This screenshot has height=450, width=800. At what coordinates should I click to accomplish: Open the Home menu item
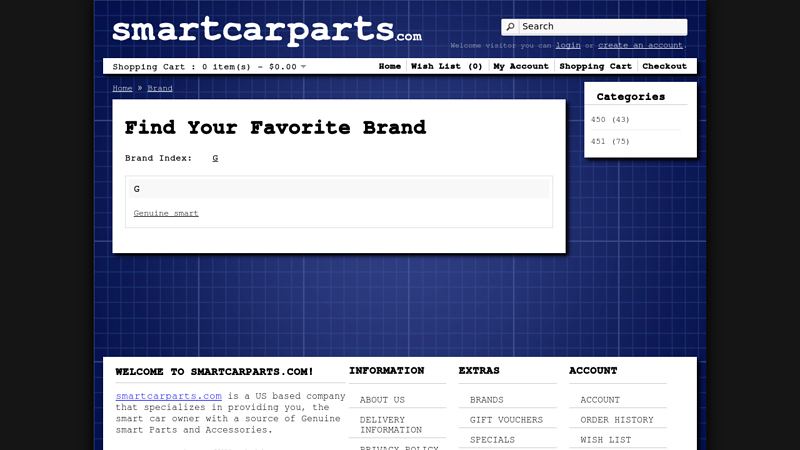tap(389, 66)
